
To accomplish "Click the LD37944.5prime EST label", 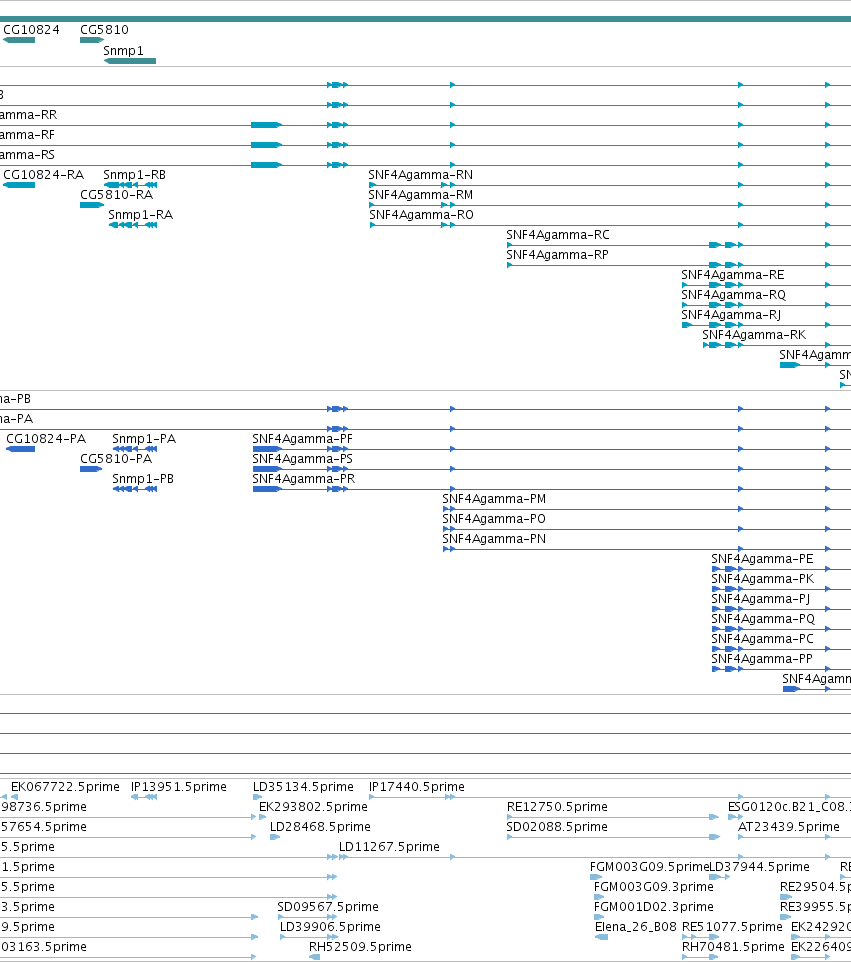I will [x=760, y=867].
